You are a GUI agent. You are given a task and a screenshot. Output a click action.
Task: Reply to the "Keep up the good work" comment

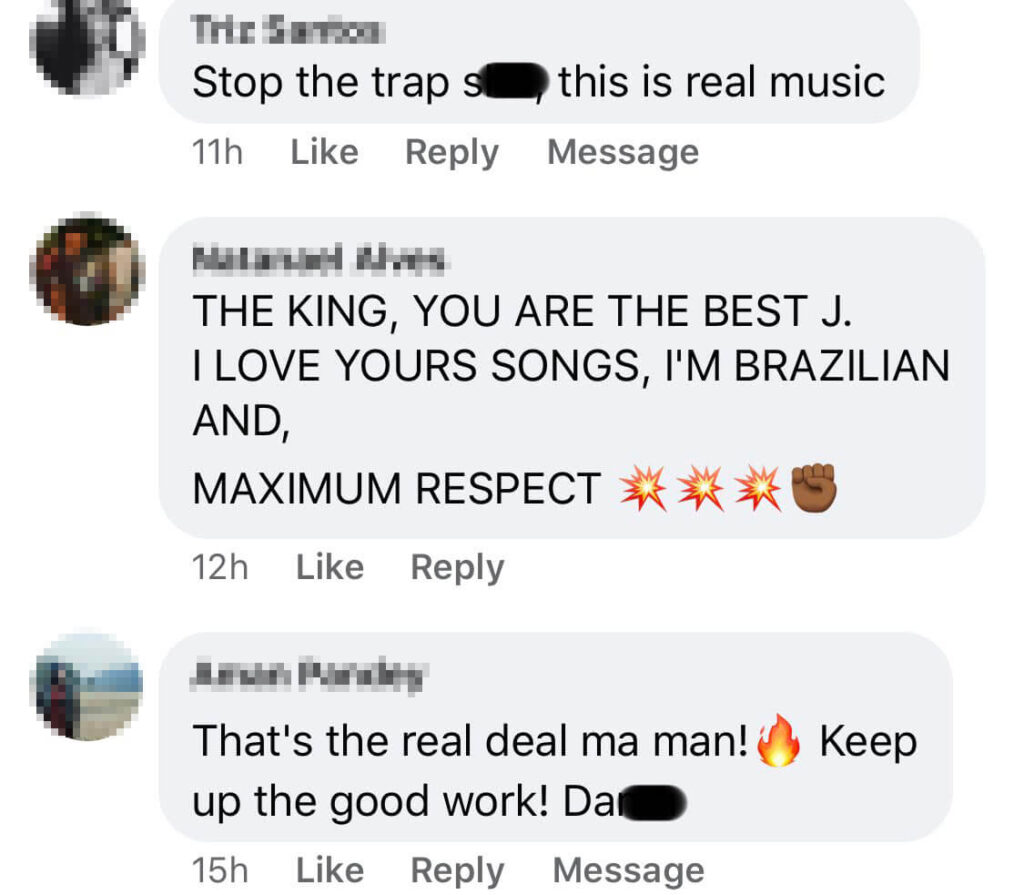(457, 871)
